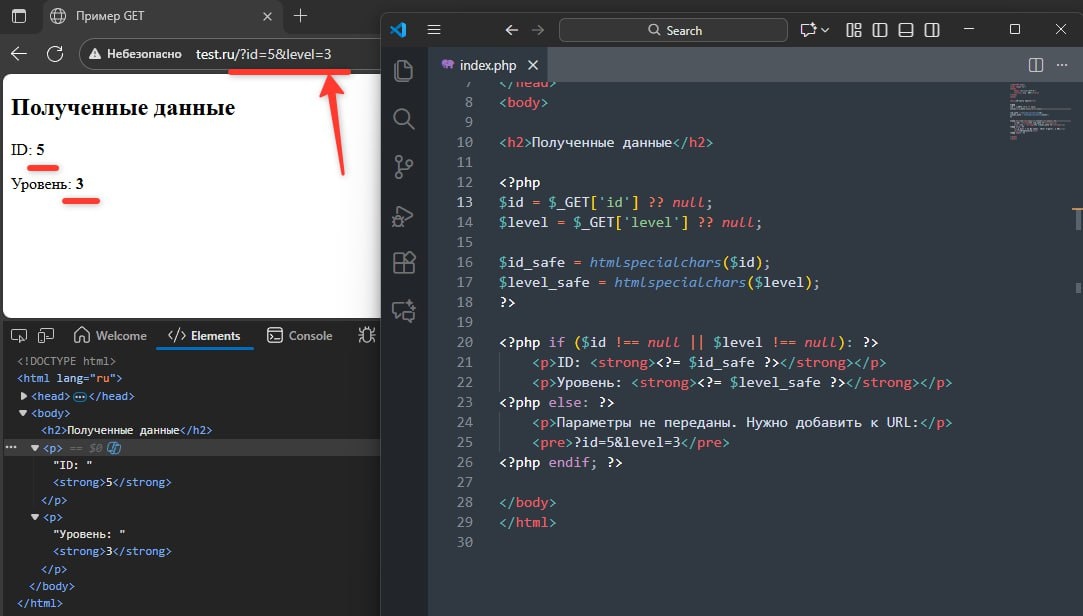1083x616 pixels.
Task: Switch to the DevTools Elements tab
Action: coord(204,336)
